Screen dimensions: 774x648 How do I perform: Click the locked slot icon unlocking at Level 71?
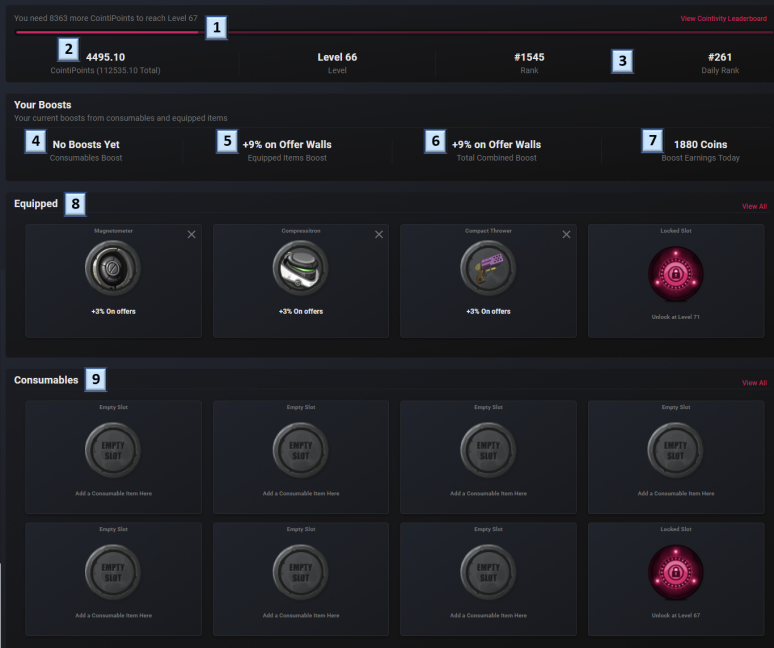click(x=676, y=273)
